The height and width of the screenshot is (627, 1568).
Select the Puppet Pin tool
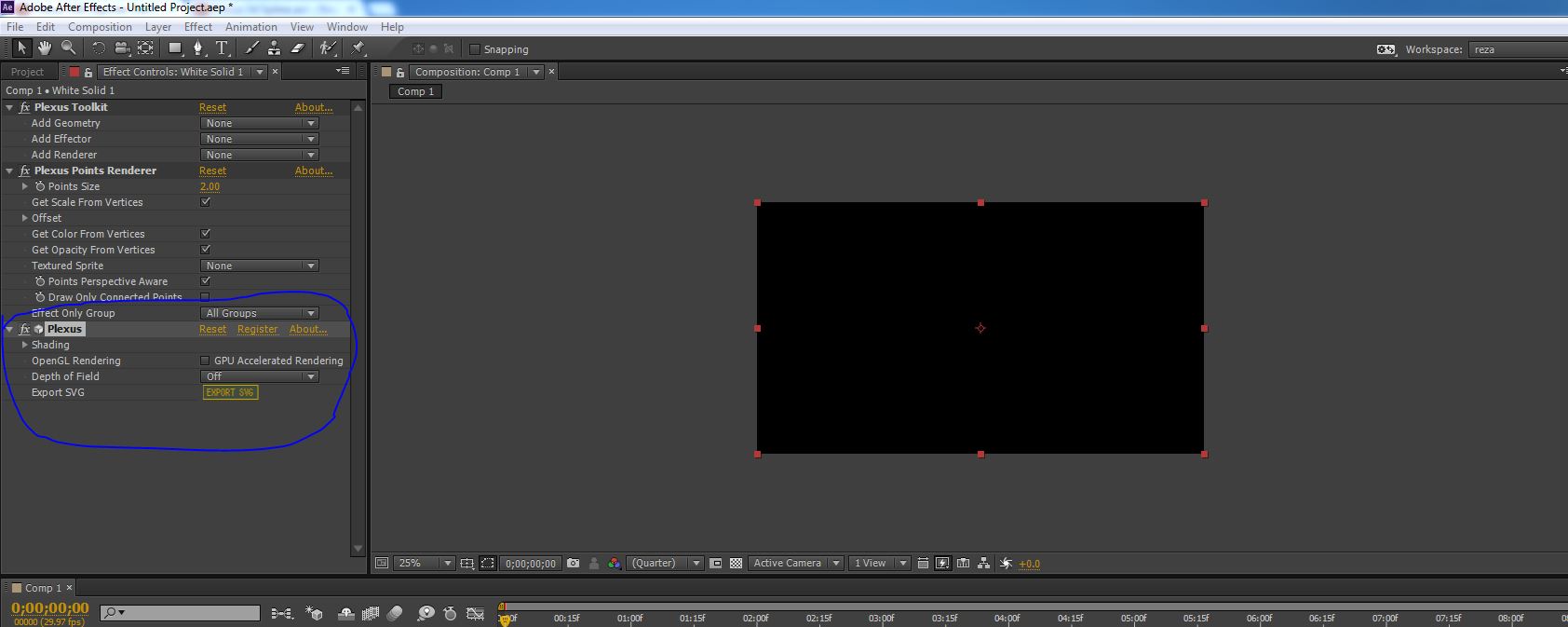358,48
